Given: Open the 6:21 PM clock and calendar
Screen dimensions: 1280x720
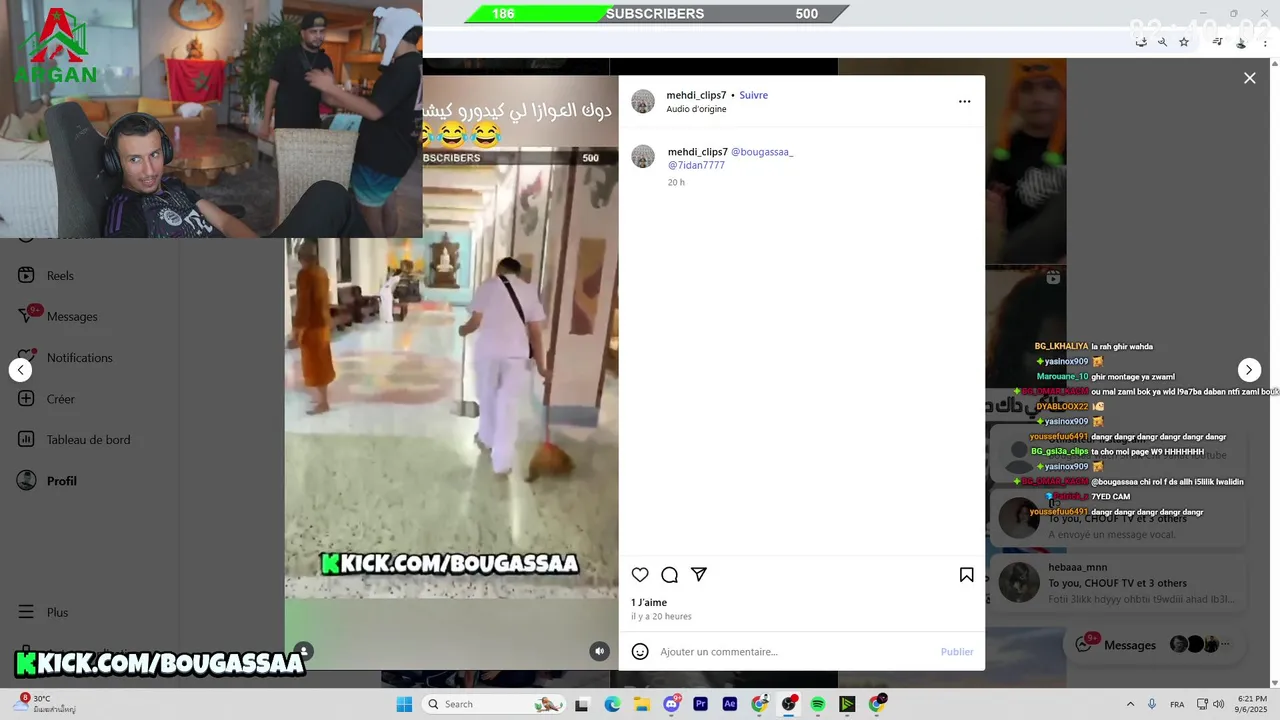Looking at the screenshot, I should [x=1253, y=704].
